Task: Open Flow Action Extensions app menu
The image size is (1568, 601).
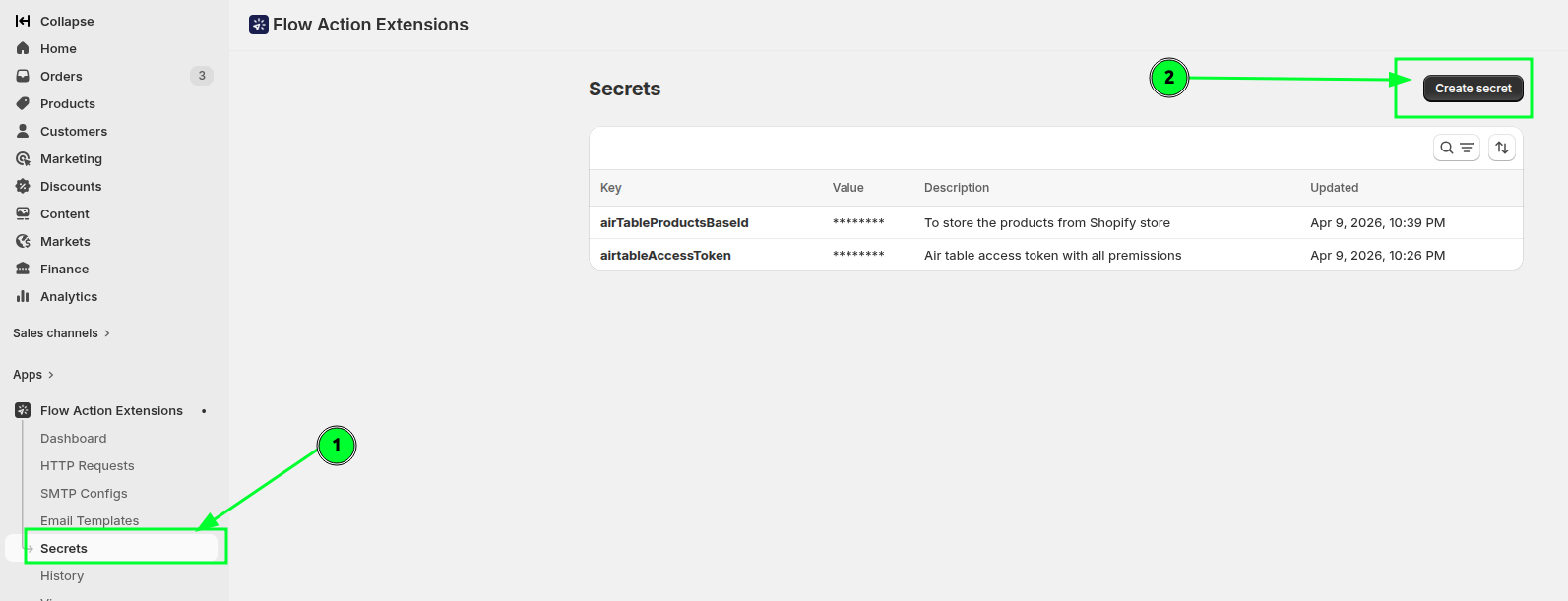Action: (111, 411)
